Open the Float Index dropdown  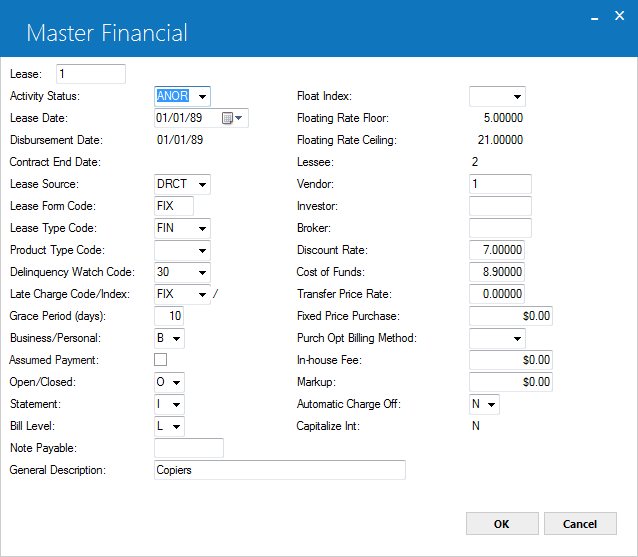pos(517,96)
